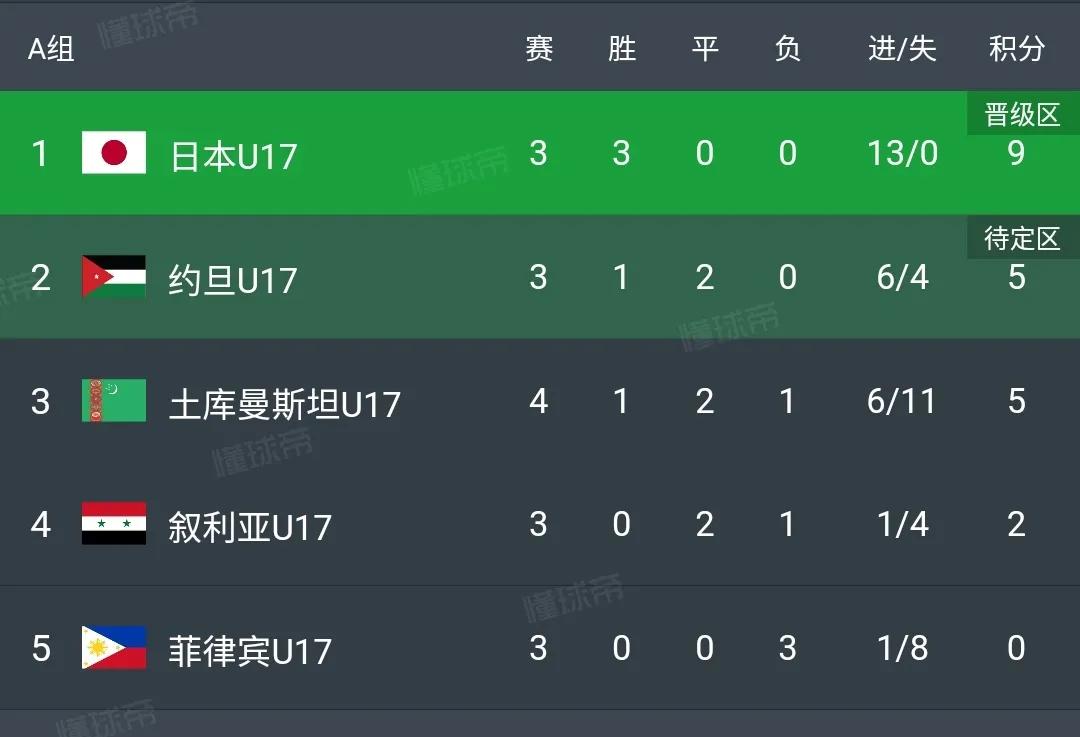
Task: Select the 晋级区 qualification badge
Action: (1020, 114)
